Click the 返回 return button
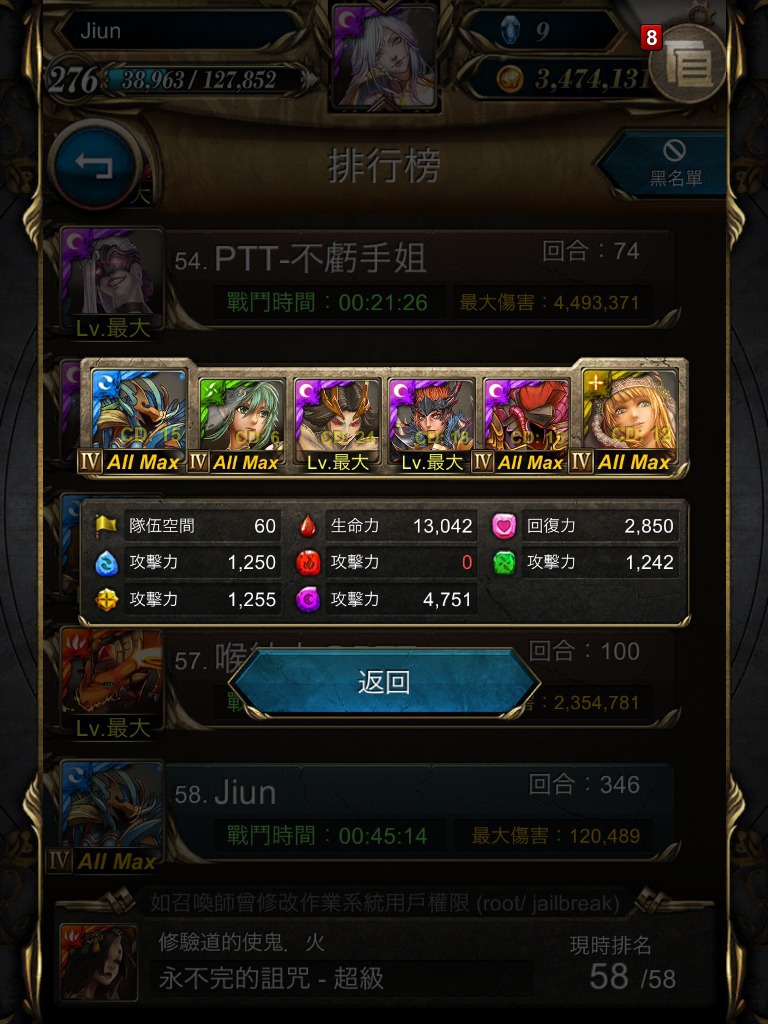 click(384, 682)
